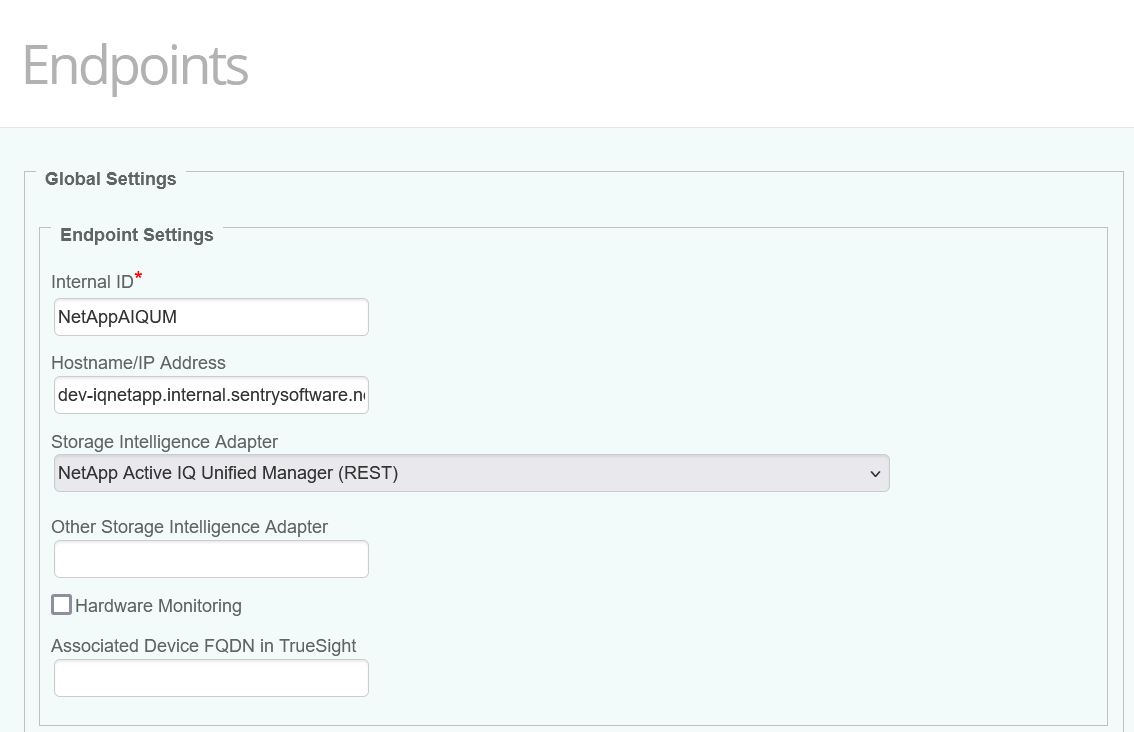Click the Global Settings section label
Image resolution: width=1134 pixels, height=732 pixels.
[110, 178]
